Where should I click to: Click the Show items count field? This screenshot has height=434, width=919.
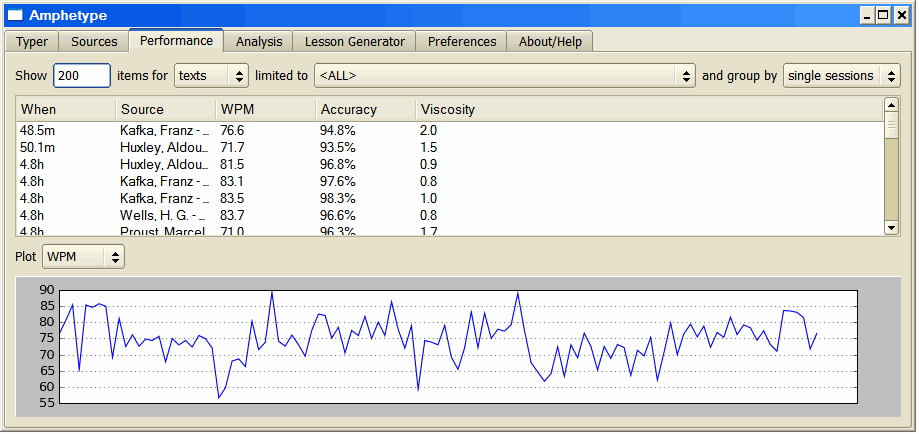(82, 76)
